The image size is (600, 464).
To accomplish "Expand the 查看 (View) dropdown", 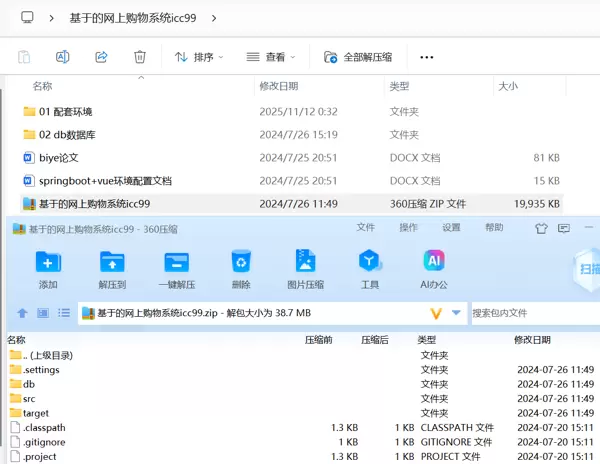I will pos(272,57).
